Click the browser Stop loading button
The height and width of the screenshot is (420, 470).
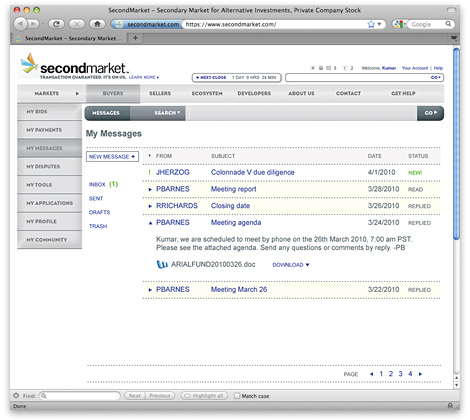[x=77, y=24]
